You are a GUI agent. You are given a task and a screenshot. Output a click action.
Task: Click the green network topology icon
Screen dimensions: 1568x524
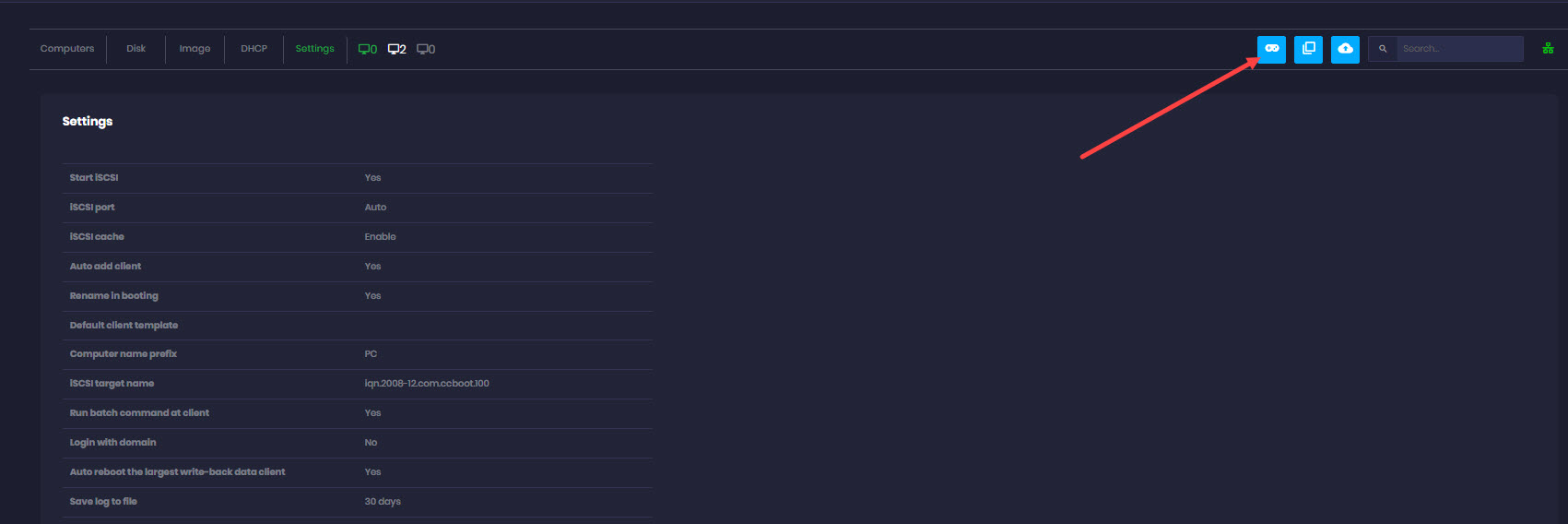click(x=1548, y=49)
